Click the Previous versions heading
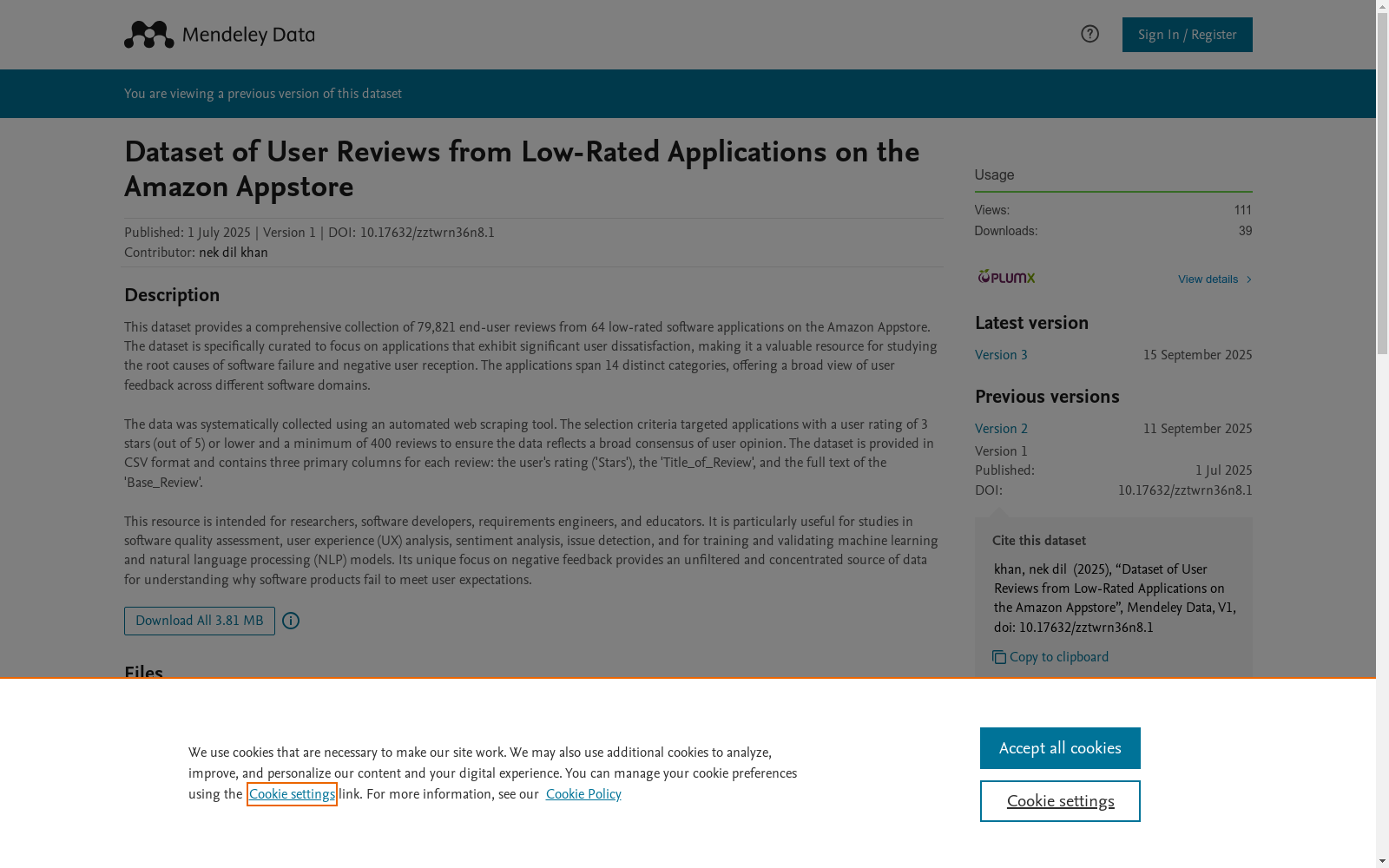Screen dimensions: 1389x868 (x=1047, y=397)
